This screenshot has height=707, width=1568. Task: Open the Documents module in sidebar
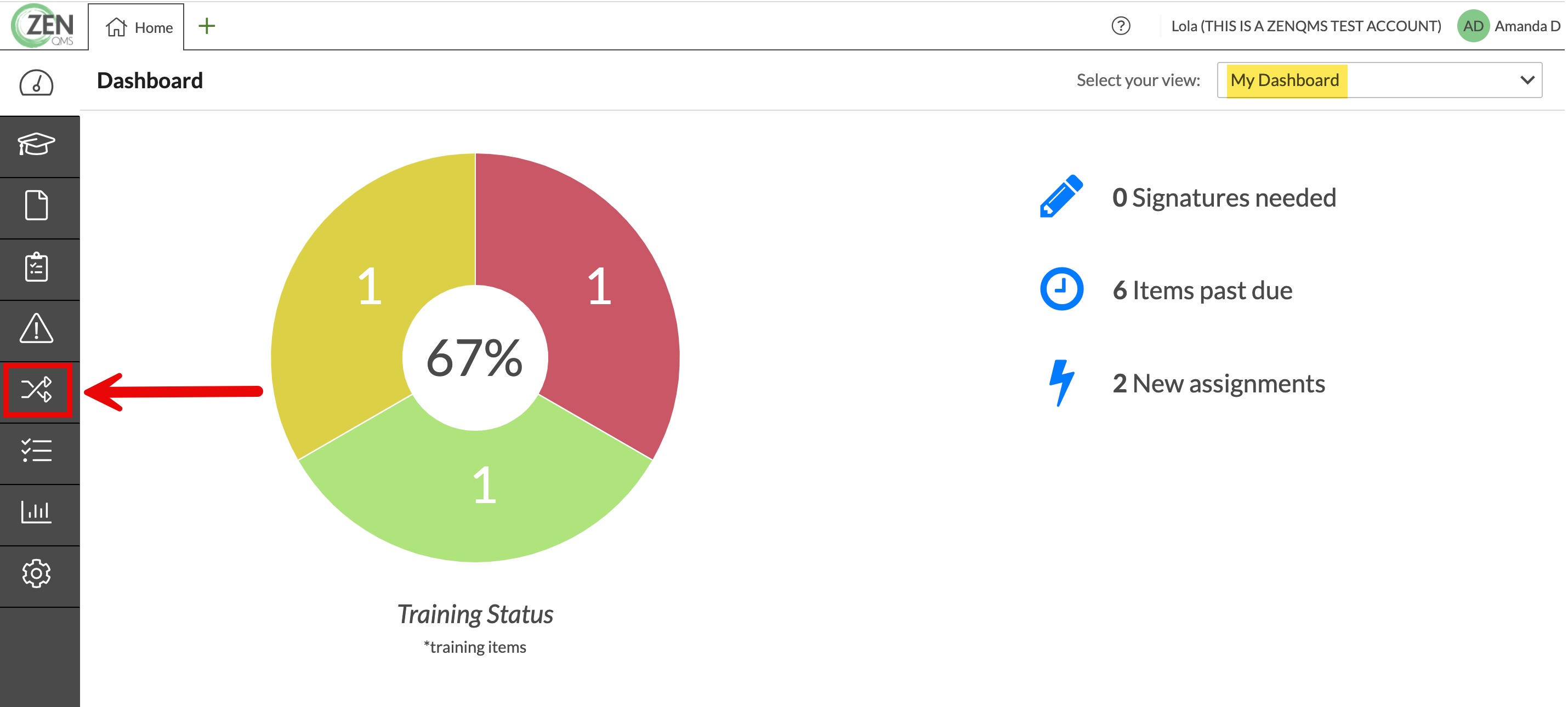[37, 205]
